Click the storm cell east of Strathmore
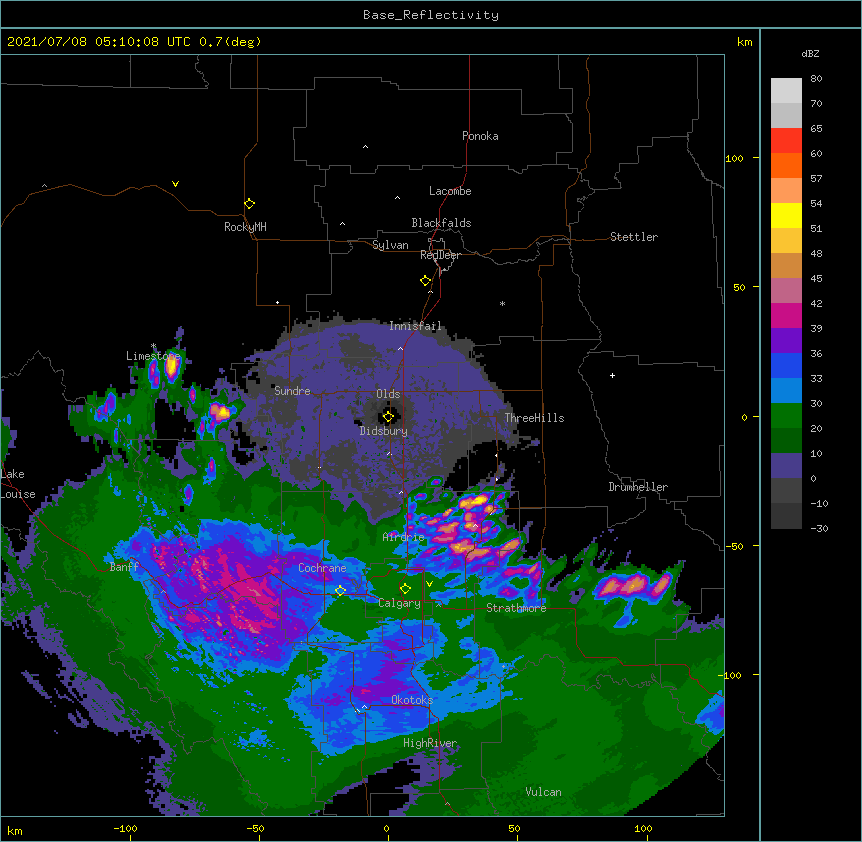Screen dimensions: 862x842 point(635,585)
